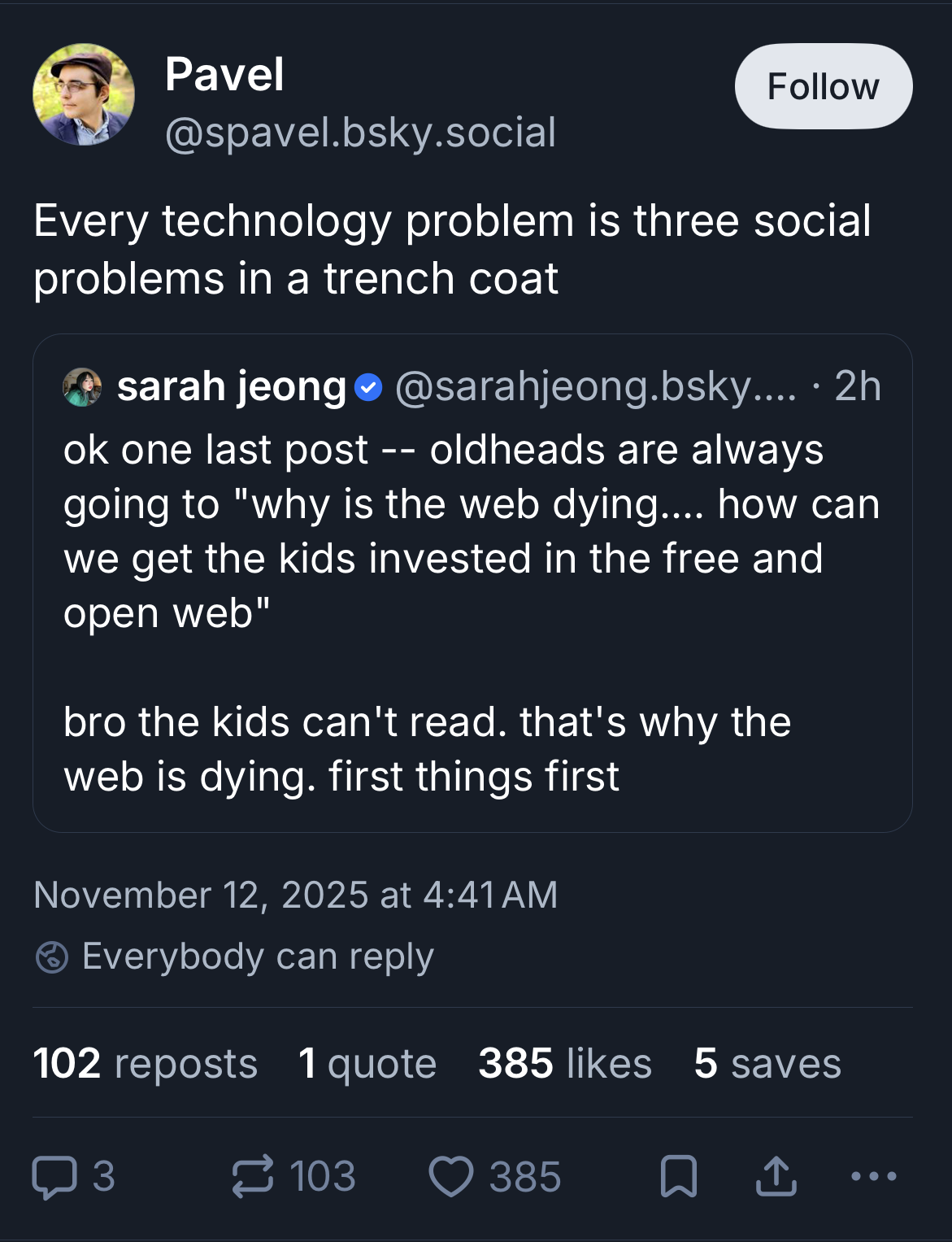The image size is (952, 1242).
Task: Open the @spavel.bsky.social handle
Action: pos(360,133)
